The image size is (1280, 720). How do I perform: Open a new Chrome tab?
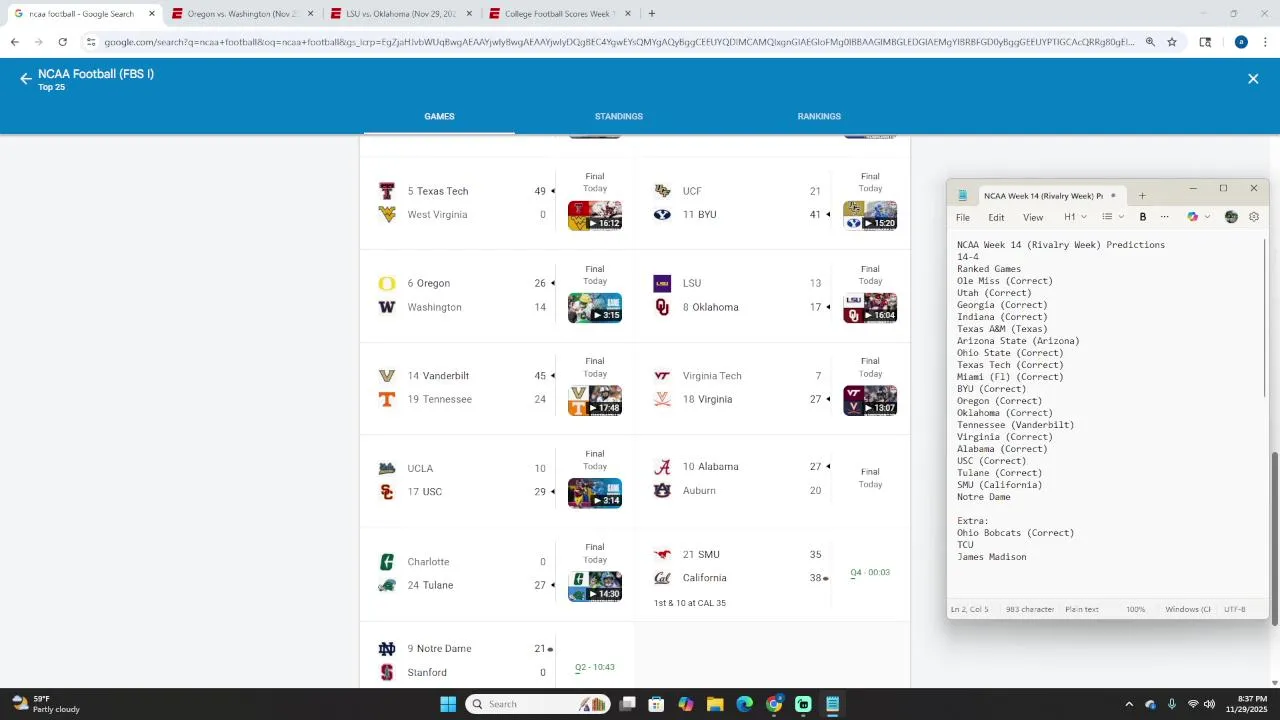pyautogui.click(x=652, y=14)
